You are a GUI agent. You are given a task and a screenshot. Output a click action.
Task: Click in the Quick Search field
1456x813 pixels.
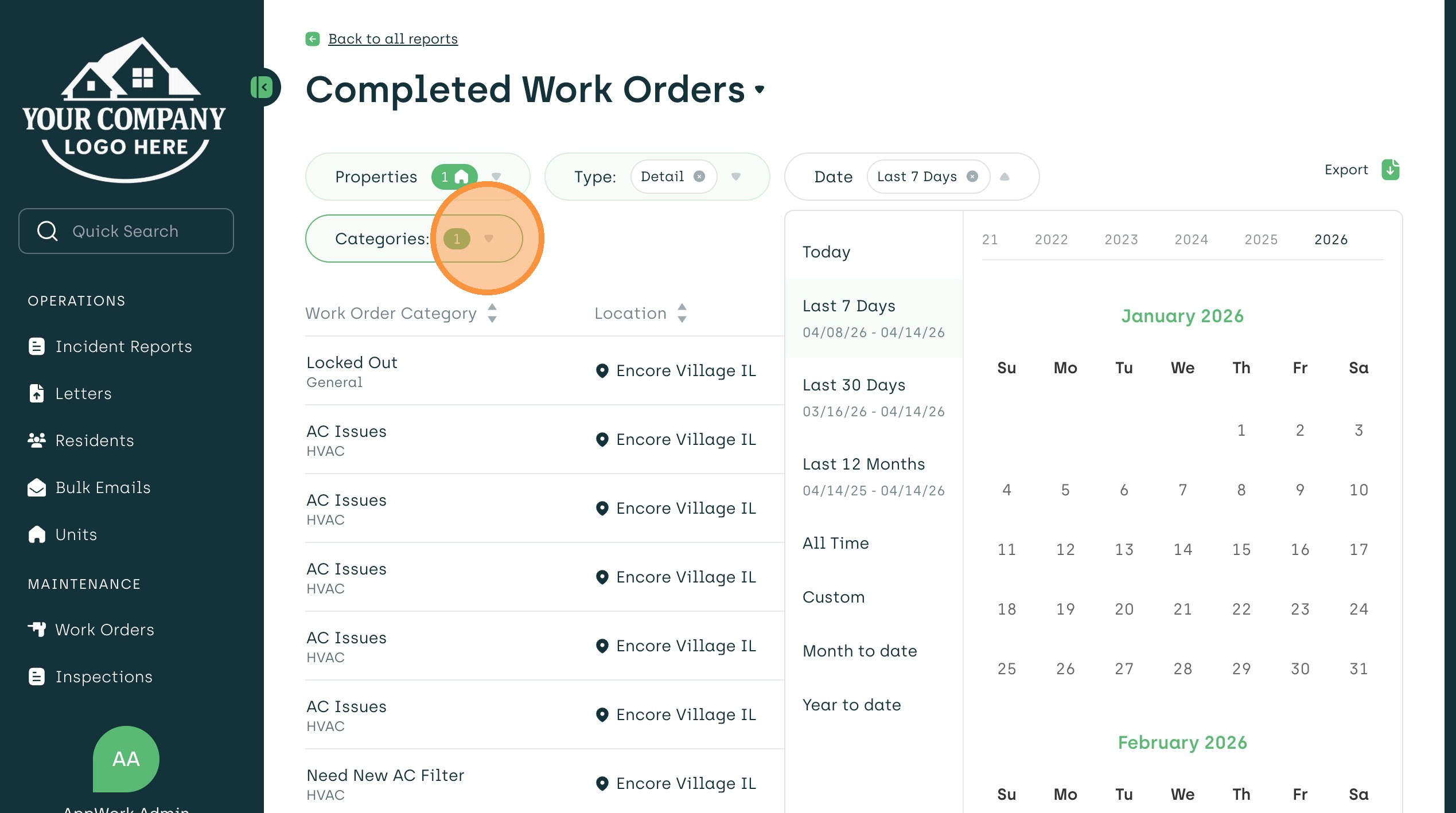tap(126, 231)
